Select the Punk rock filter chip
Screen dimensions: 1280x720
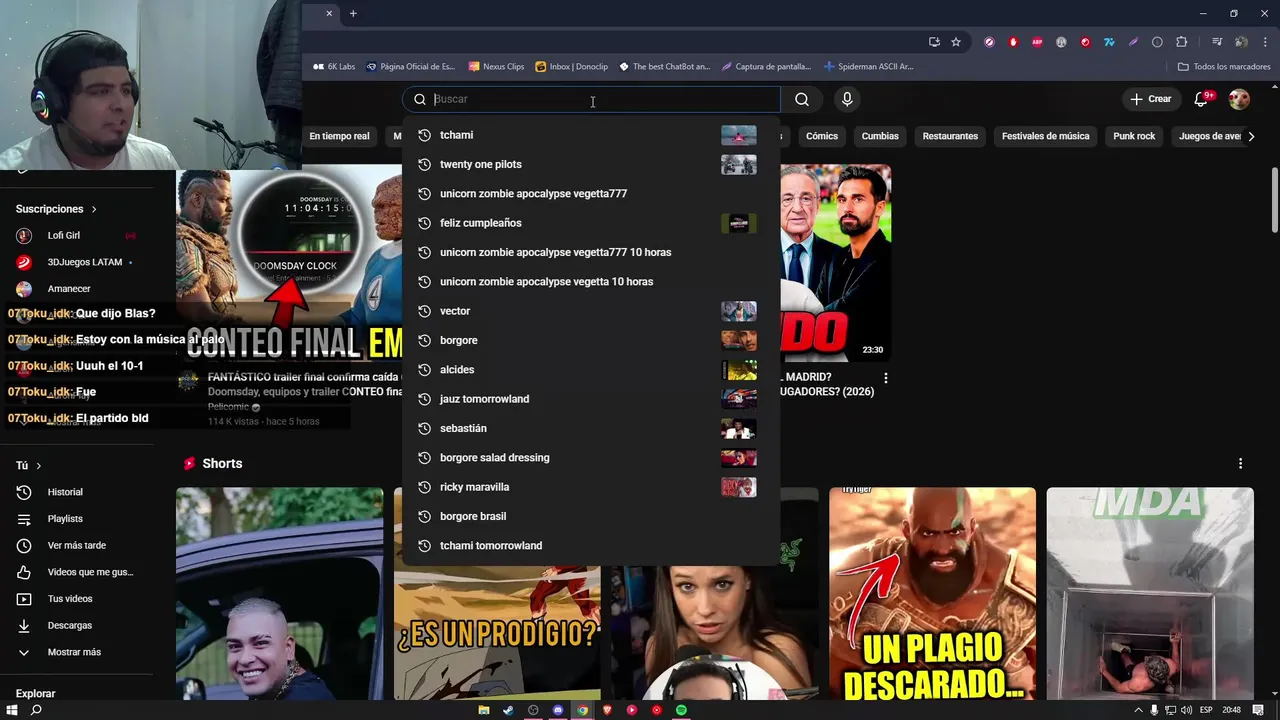1134,136
